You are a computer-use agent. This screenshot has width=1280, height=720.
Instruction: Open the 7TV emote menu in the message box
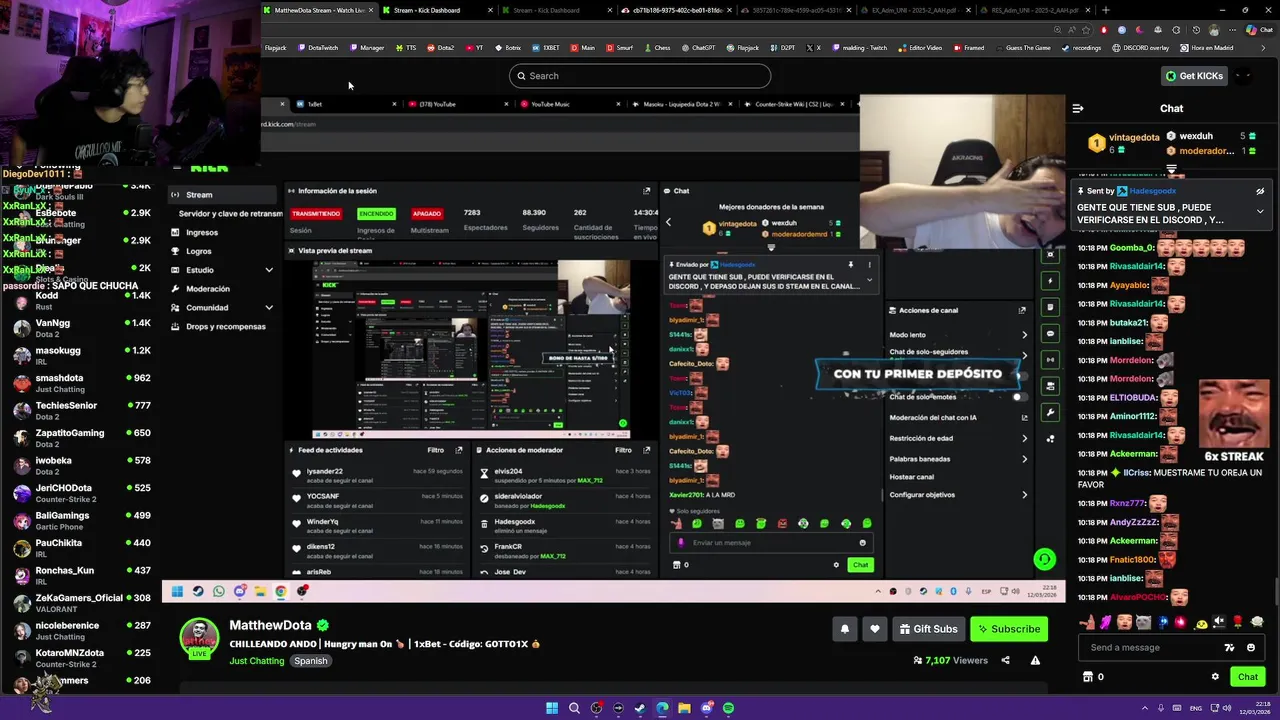click(x=1229, y=647)
